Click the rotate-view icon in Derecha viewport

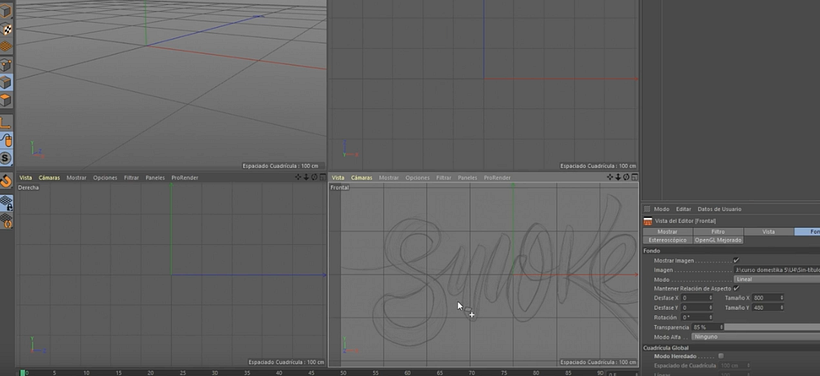[x=314, y=177]
